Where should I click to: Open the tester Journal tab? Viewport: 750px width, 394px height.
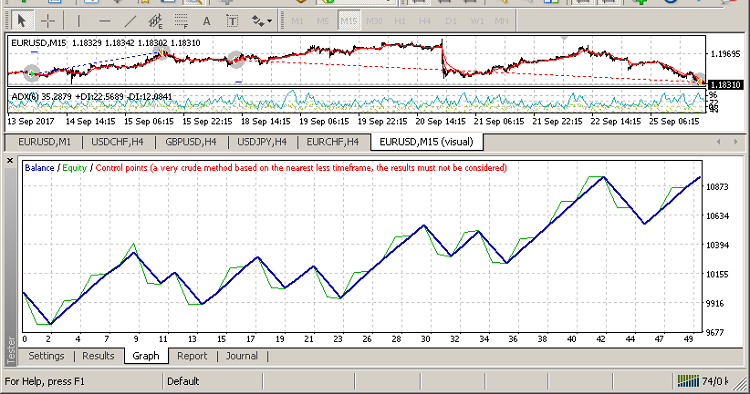tap(242, 356)
